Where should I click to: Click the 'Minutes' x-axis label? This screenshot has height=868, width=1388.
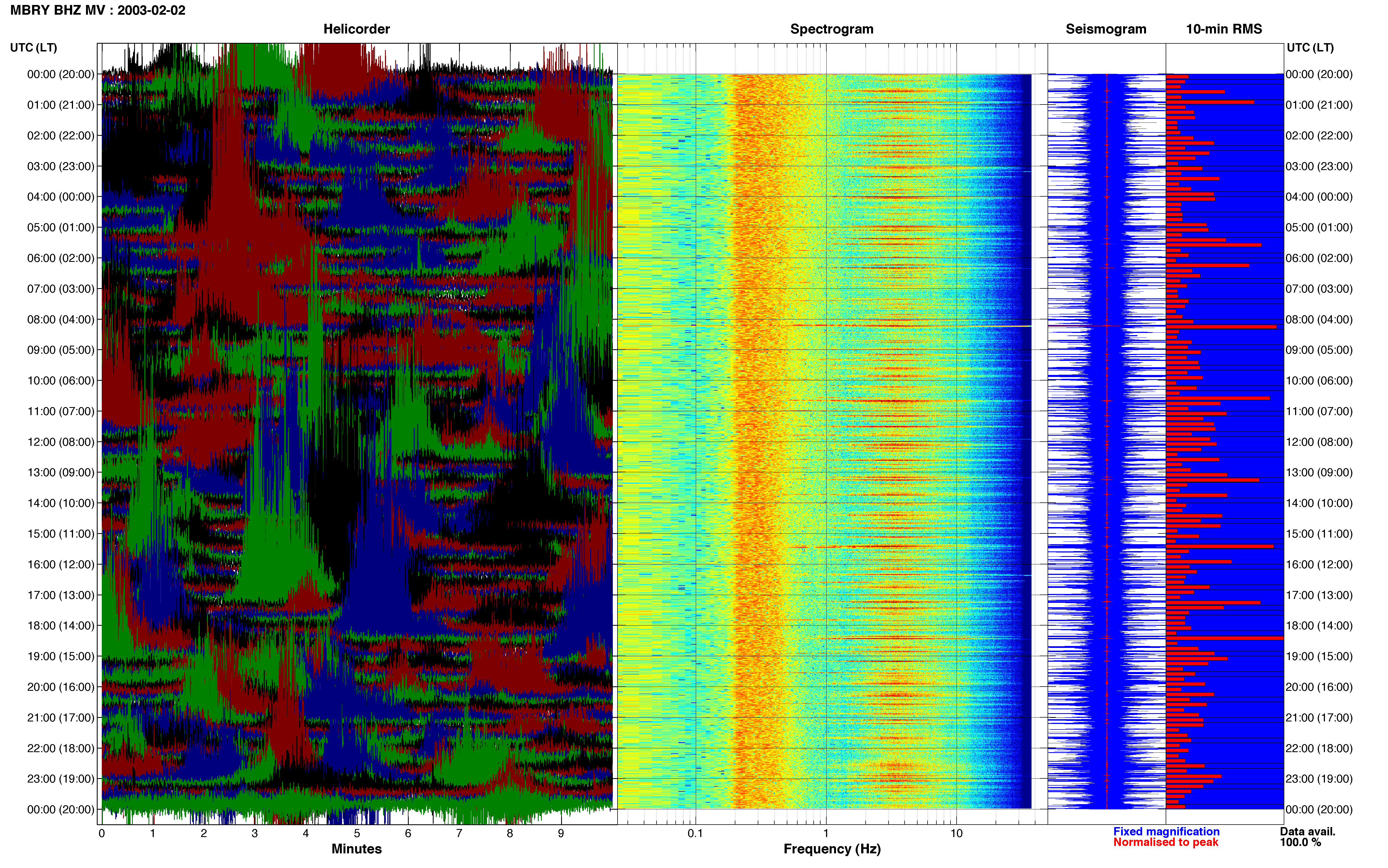356,848
